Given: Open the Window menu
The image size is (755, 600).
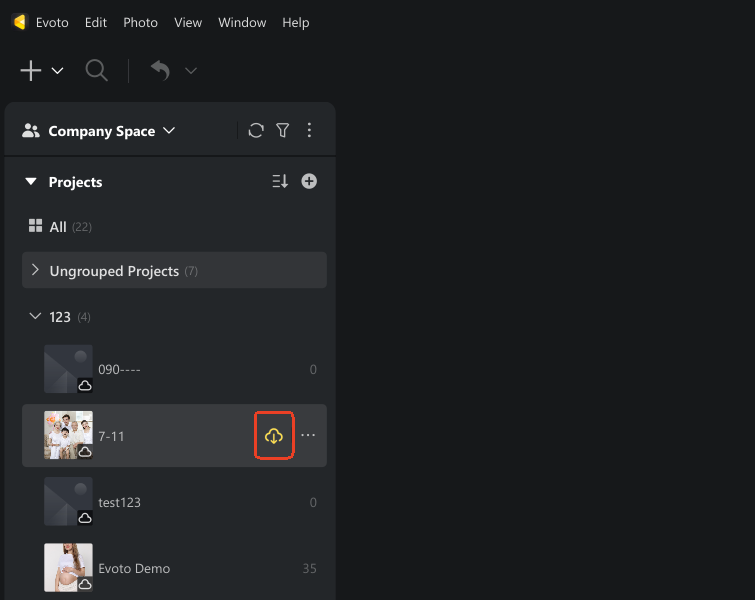Looking at the screenshot, I should click(x=242, y=23).
